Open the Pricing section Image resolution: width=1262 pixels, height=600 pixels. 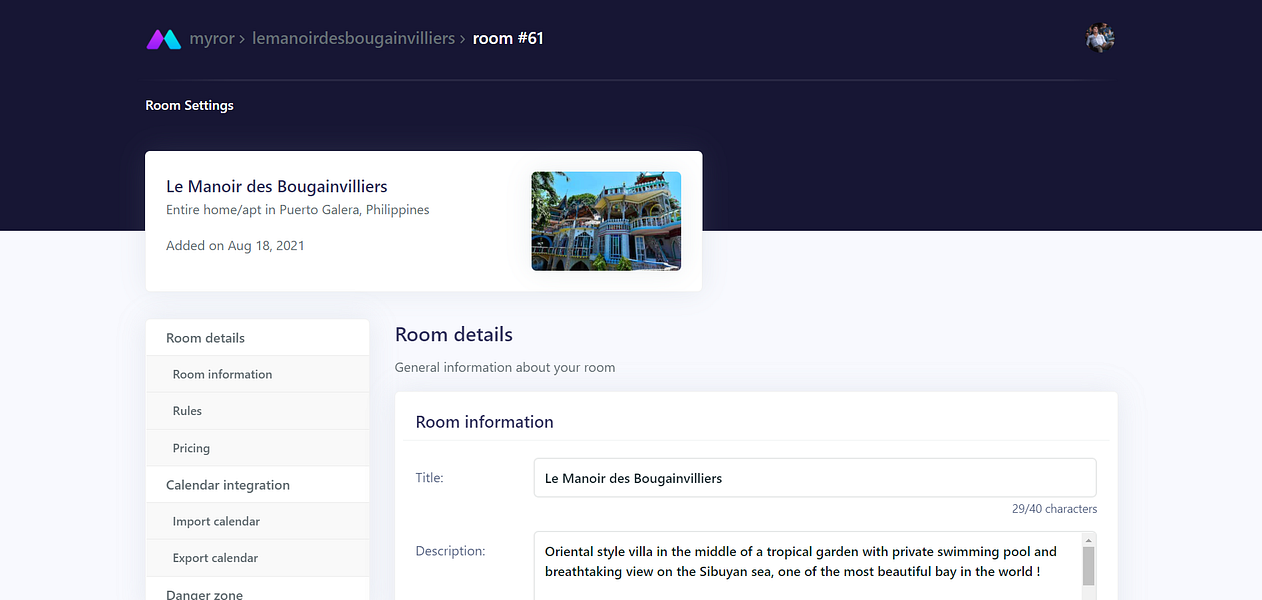[x=257, y=448]
